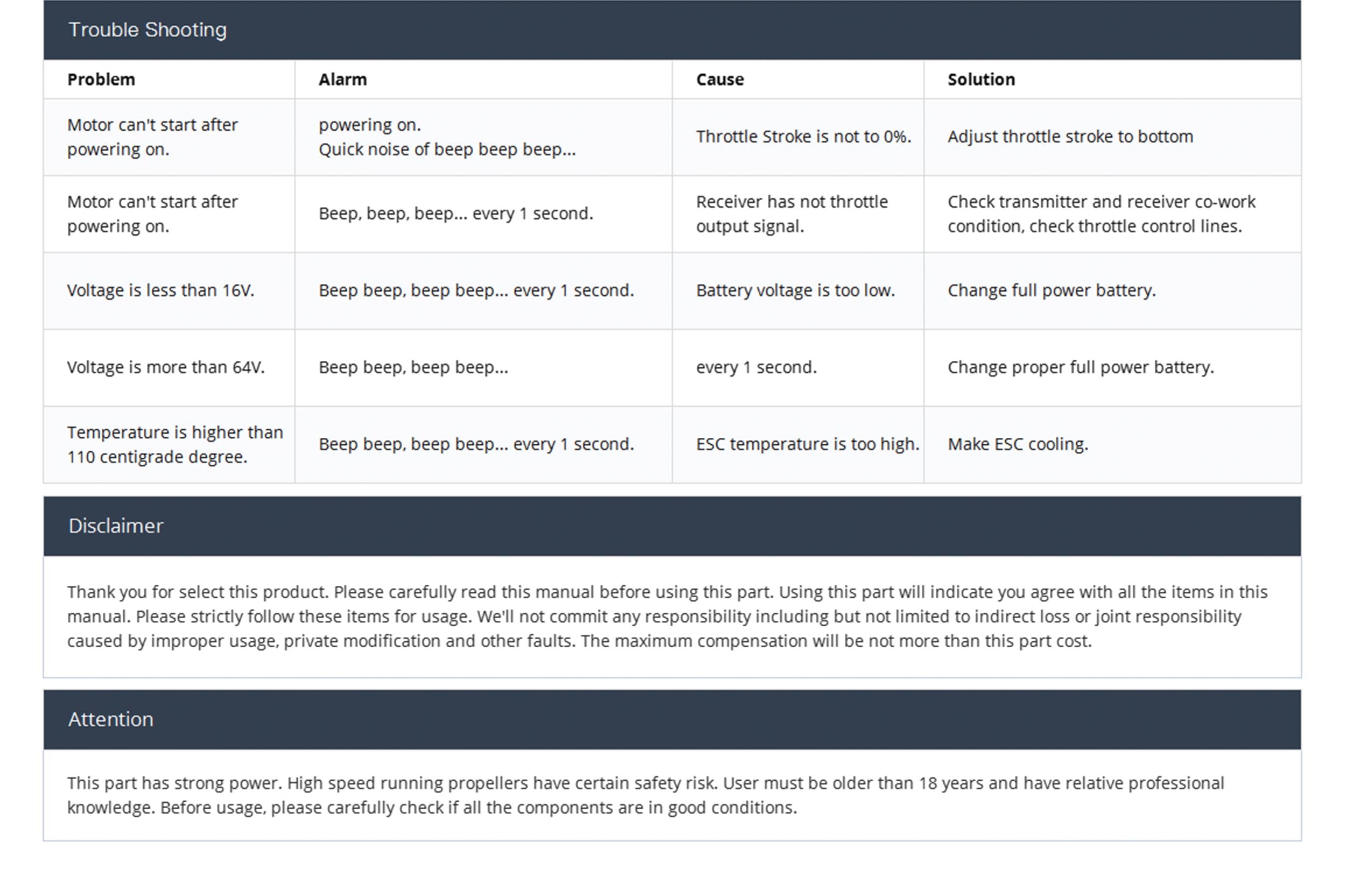Click the disclaimer paragraph starting 'Thank you'
Image resolution: width=1346 pixels, height=896 pixels.
[x=667, y=616]
